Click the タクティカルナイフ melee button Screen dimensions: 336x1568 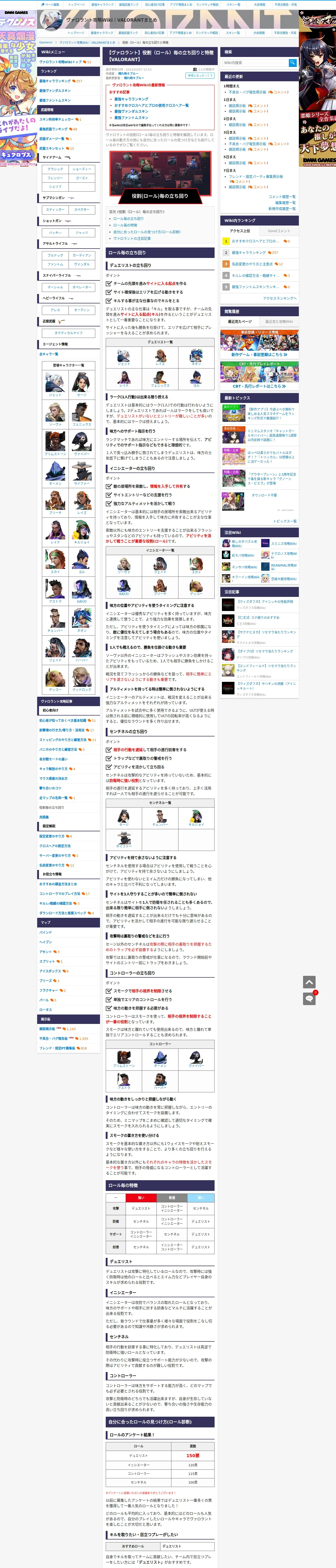[68, 333]
